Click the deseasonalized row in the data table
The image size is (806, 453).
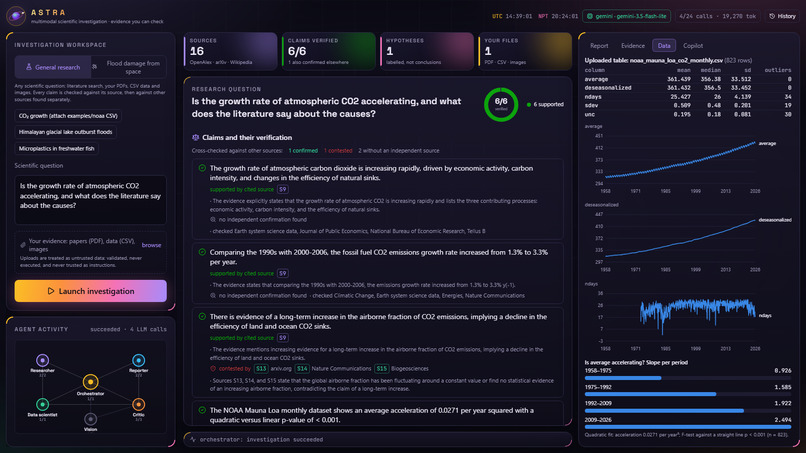click(688, 88)
